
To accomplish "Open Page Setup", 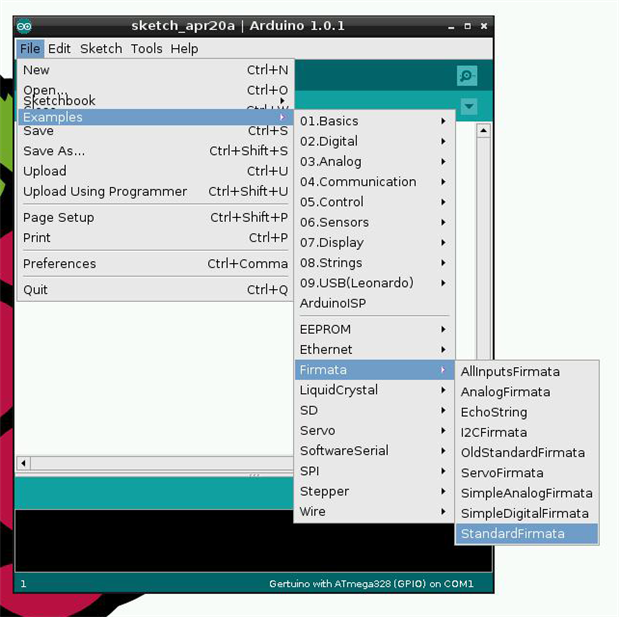I will tap(156, 217).
